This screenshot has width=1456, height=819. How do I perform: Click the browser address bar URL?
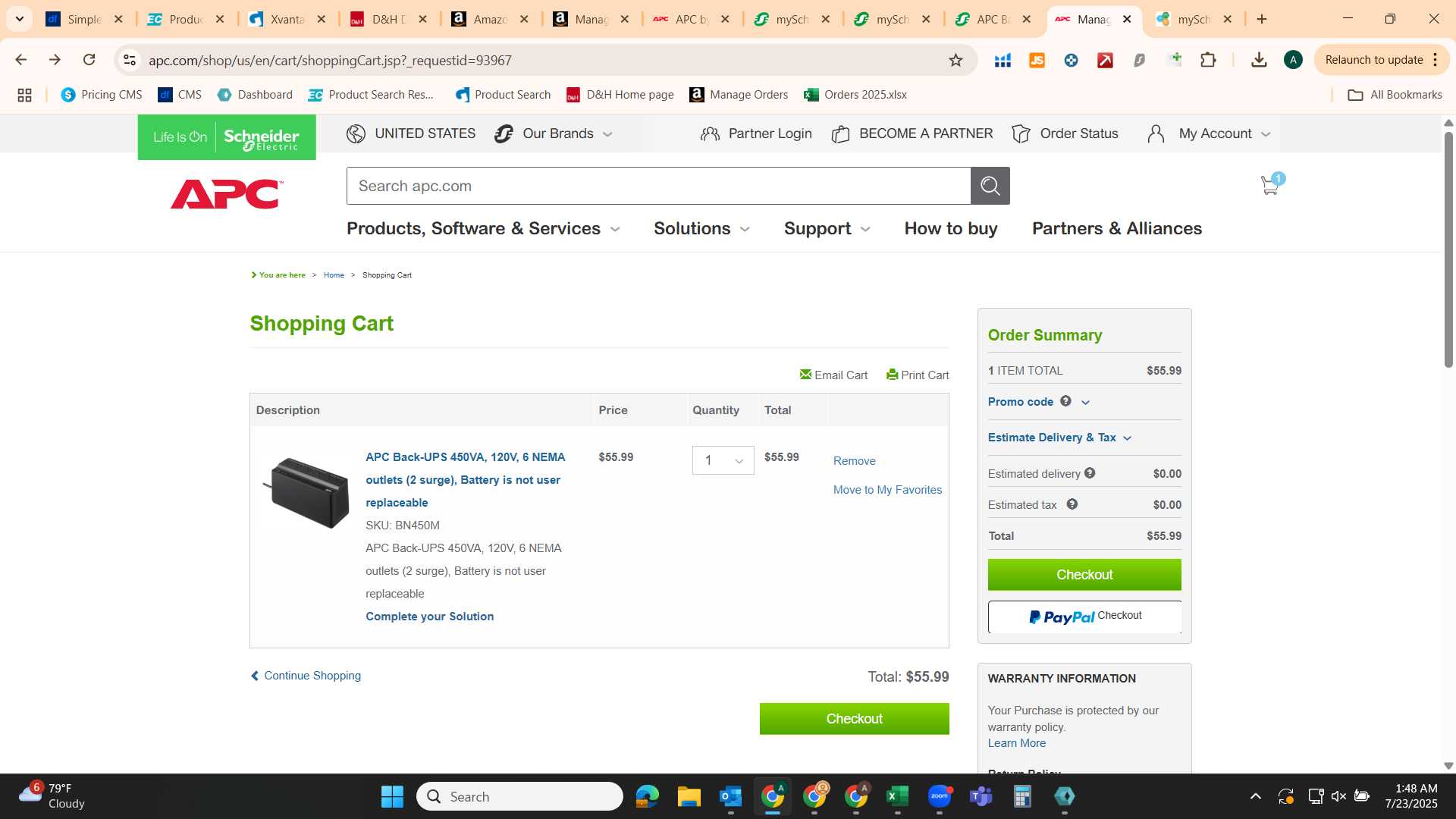[330, 60]
